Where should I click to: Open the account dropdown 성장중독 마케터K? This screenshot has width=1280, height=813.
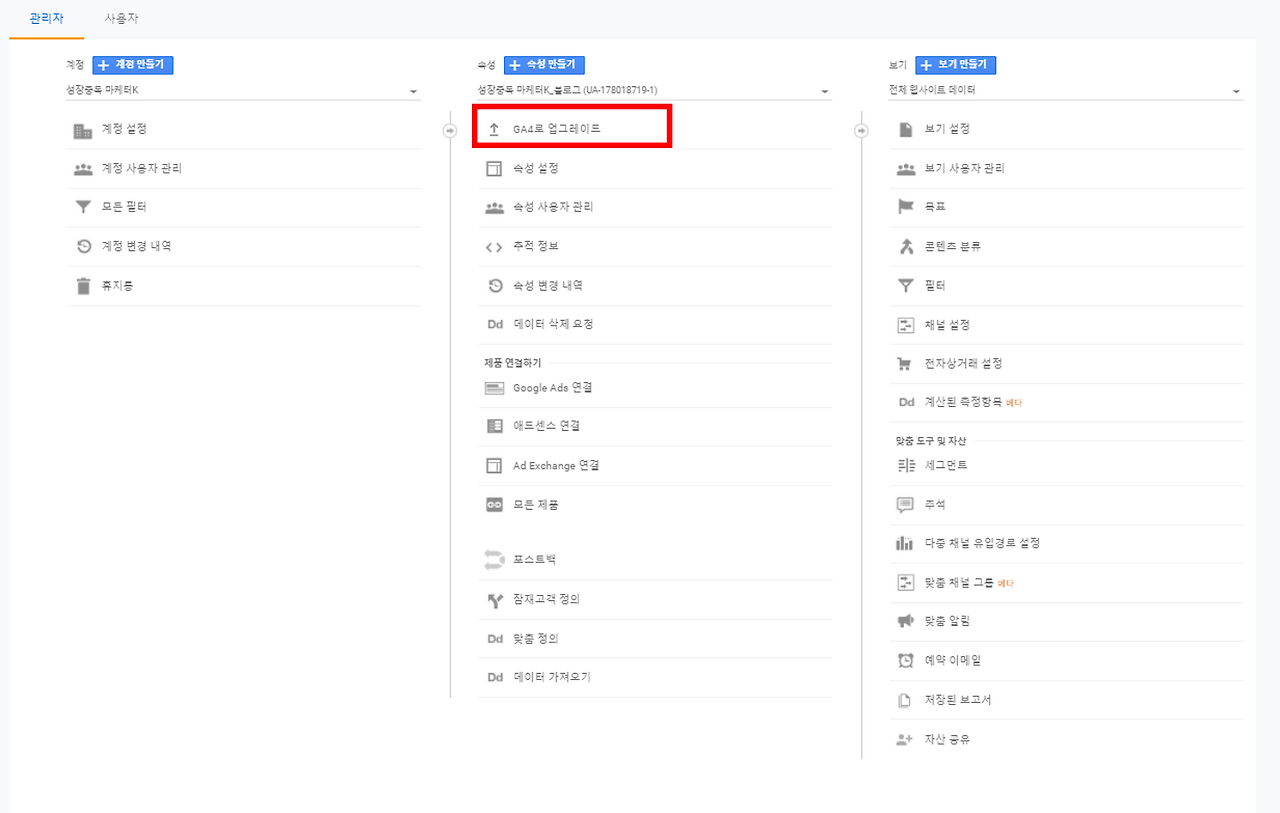click(x=243, y=91)
